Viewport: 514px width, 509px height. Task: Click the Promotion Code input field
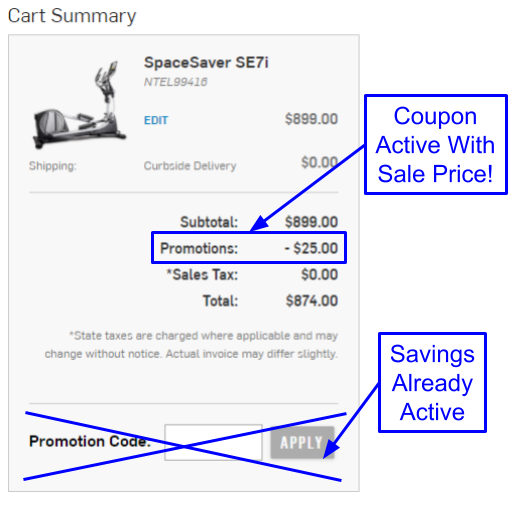point(213,442)
